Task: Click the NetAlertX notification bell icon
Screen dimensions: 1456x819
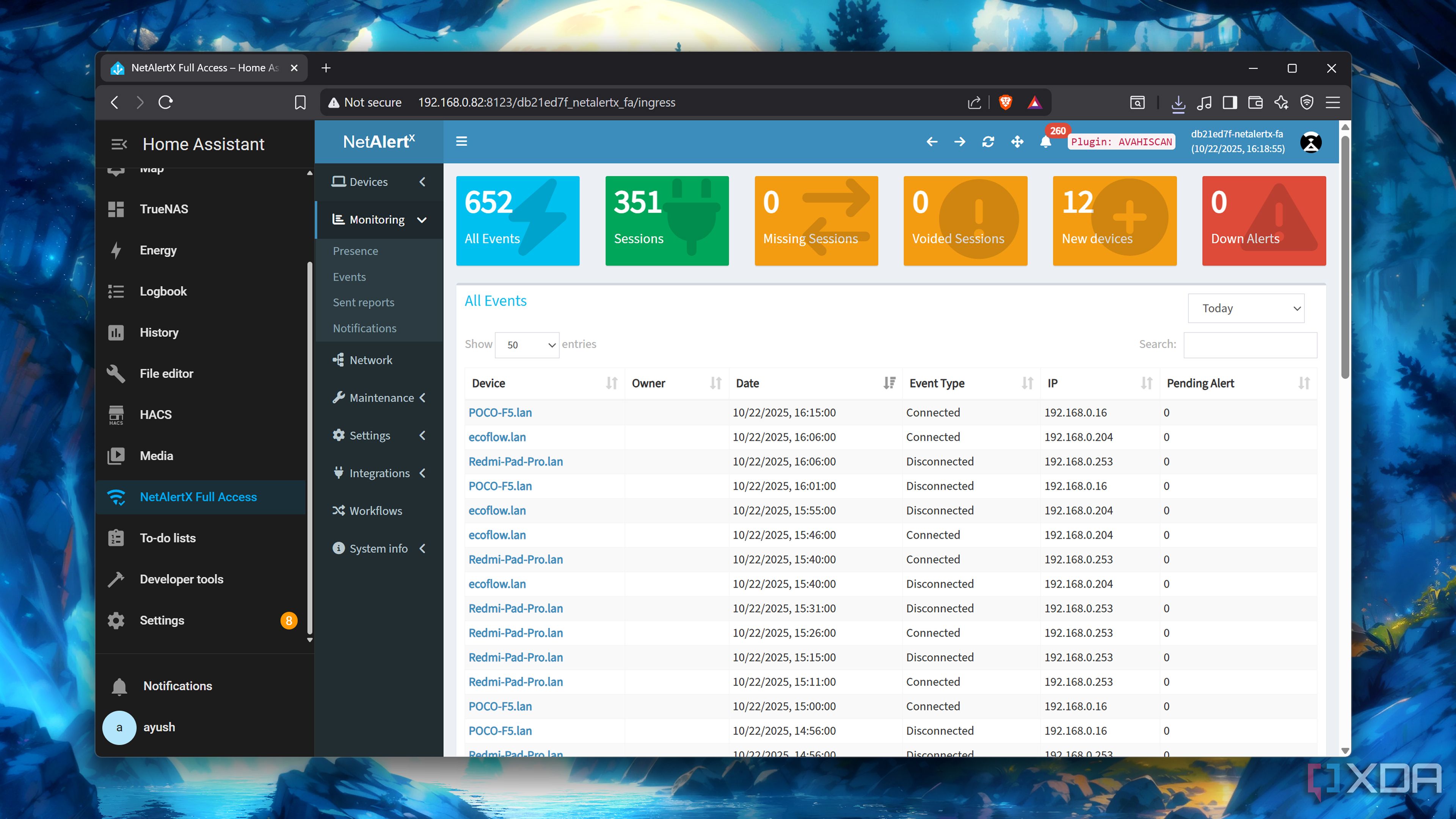Action: [1045, 142]
